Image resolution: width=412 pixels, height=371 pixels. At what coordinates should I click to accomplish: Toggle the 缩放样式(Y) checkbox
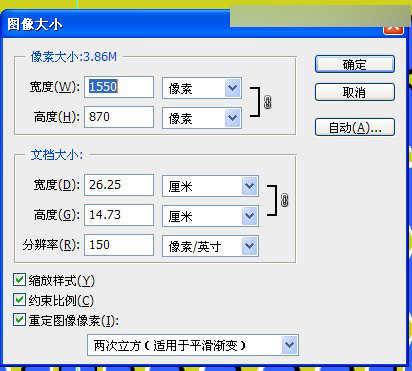pyautogui.click(x=19, y=280)
